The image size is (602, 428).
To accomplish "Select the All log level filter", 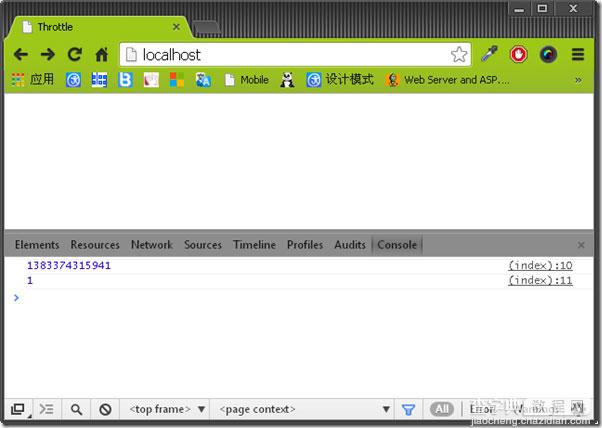I will pyautogui.click(x=442, y=409).
